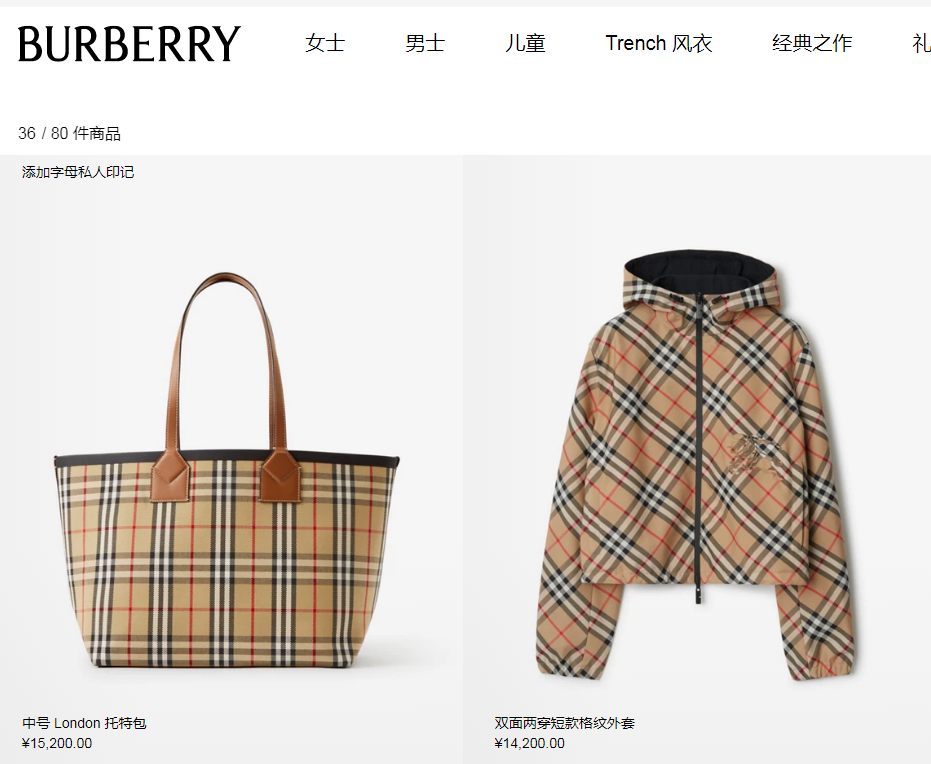Select the partially visible 礼 menu item
The image size is (931, 764).
point(922,43)
